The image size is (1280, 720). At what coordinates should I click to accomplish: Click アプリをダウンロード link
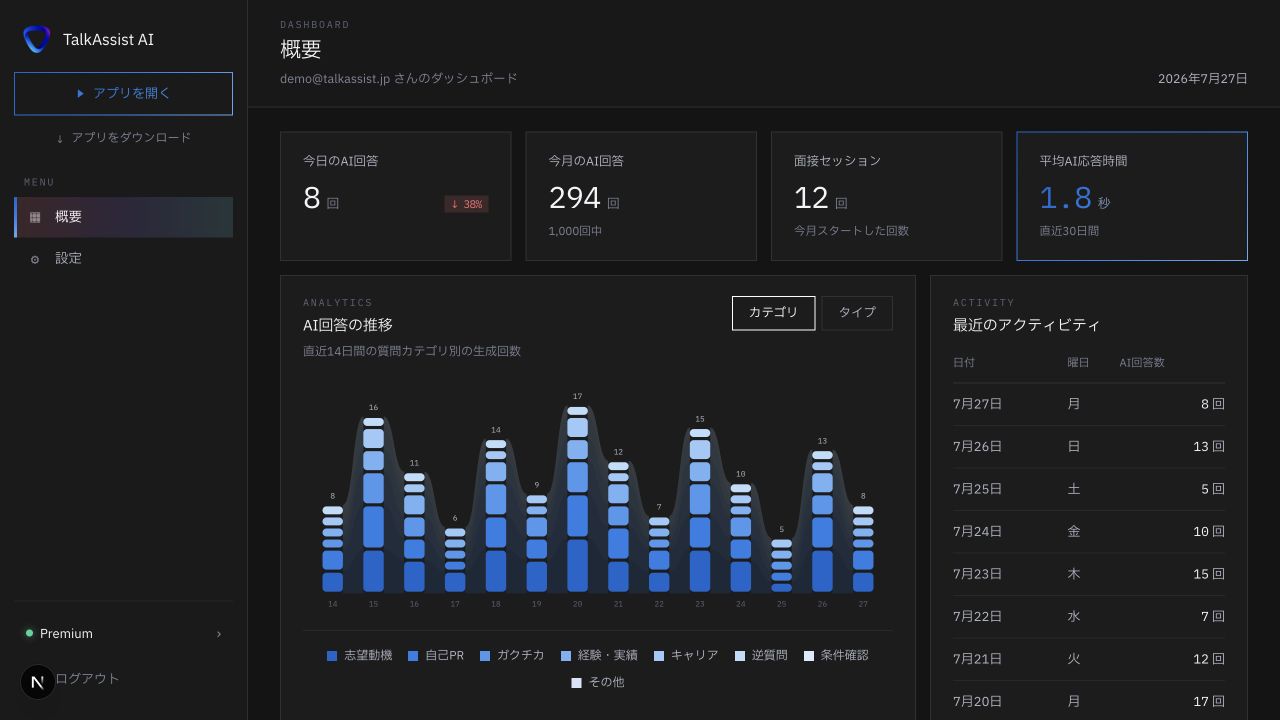coord(123,138)
